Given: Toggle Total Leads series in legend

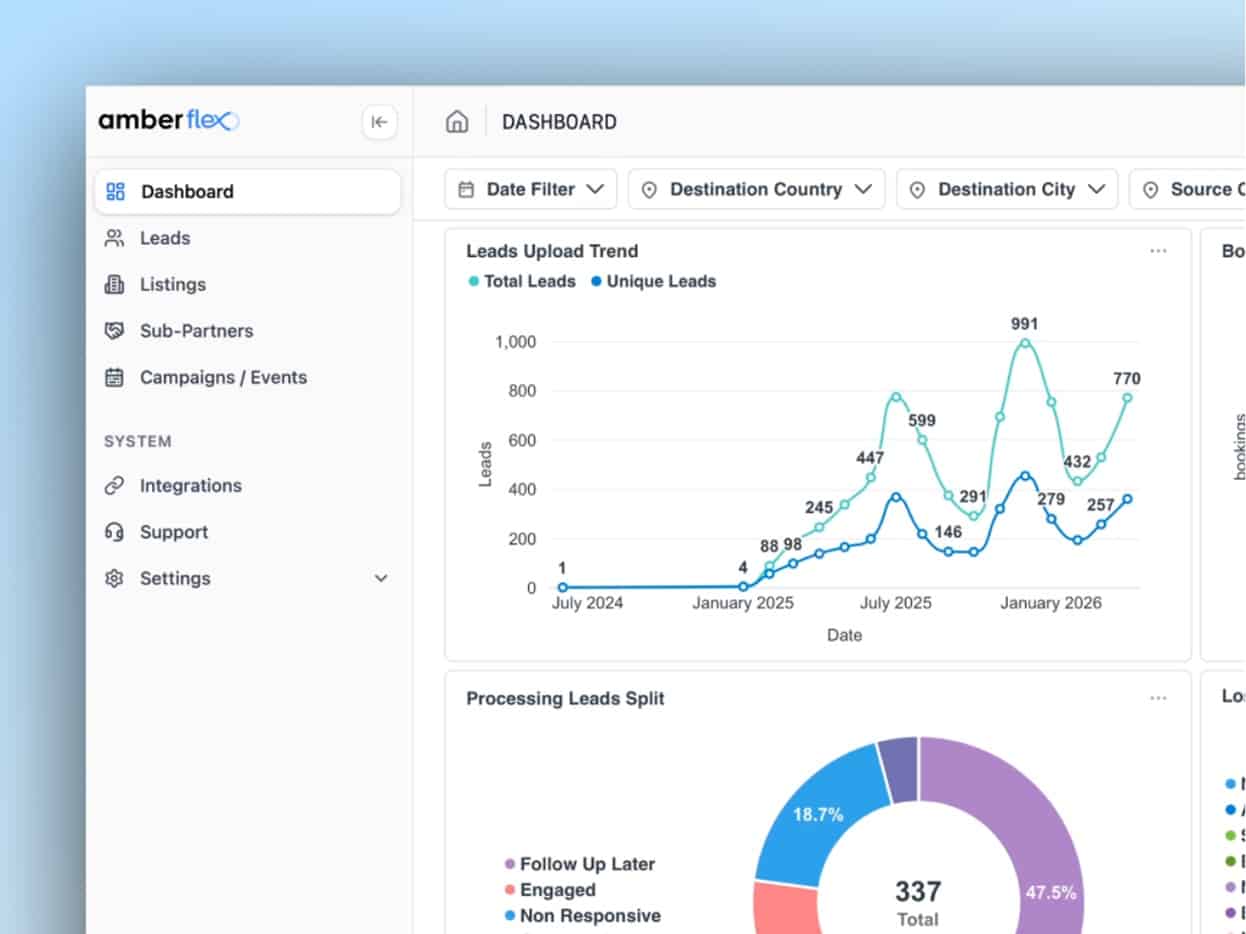Looking at the screenshot, I should 522,281.
